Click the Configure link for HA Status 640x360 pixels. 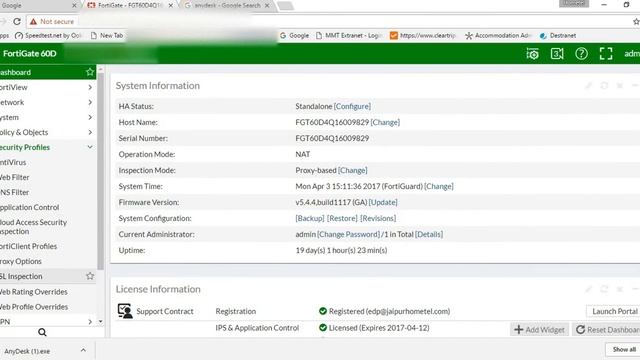352,106
